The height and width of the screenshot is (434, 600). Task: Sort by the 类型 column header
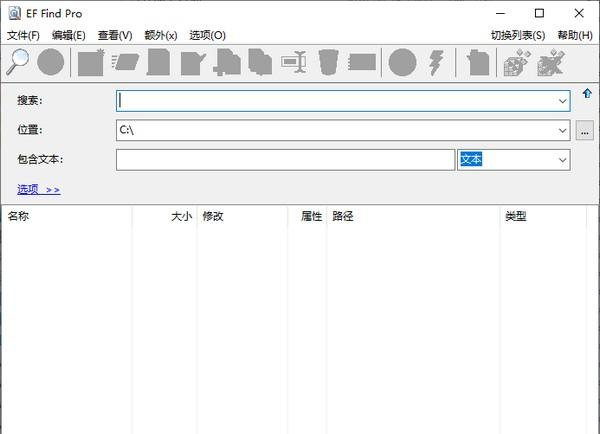(543, 216)
